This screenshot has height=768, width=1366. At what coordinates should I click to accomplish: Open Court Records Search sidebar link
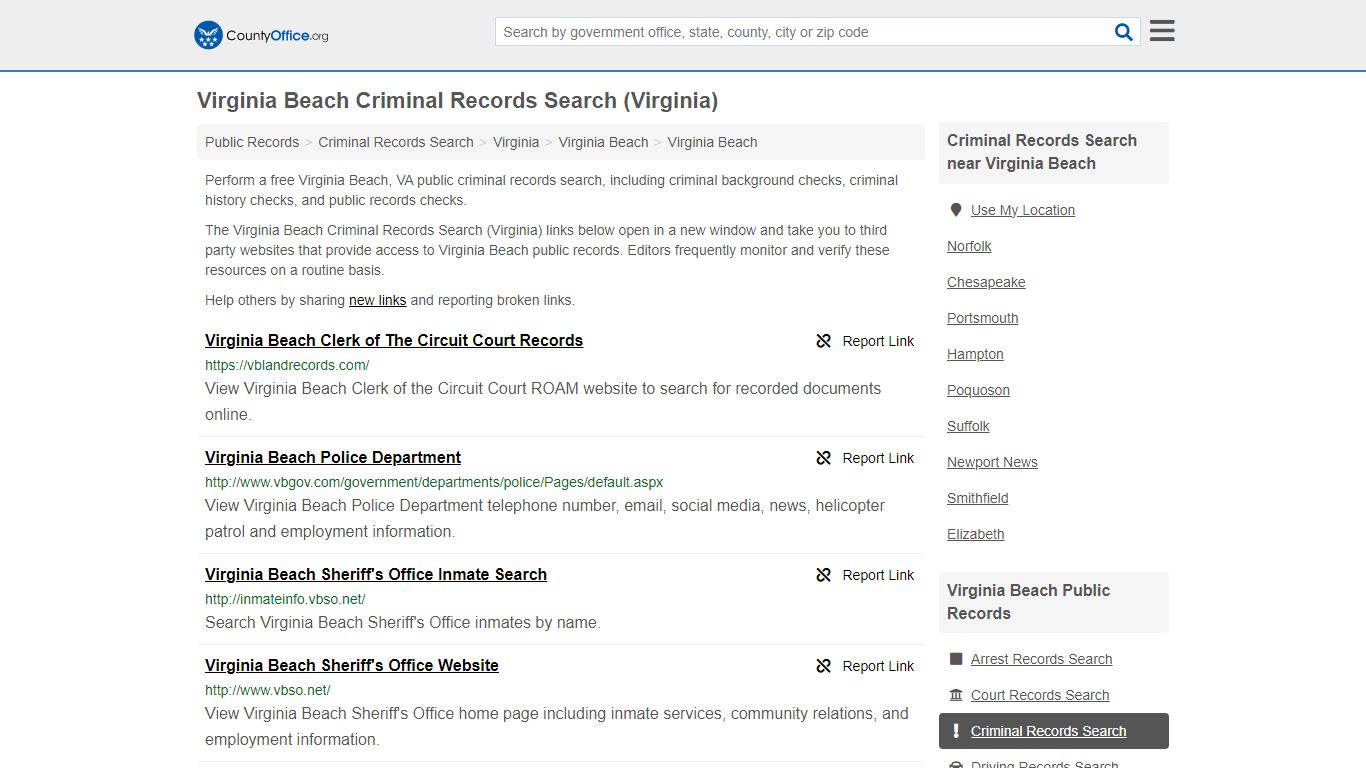pyautogui.click(x=1040, y=695)
